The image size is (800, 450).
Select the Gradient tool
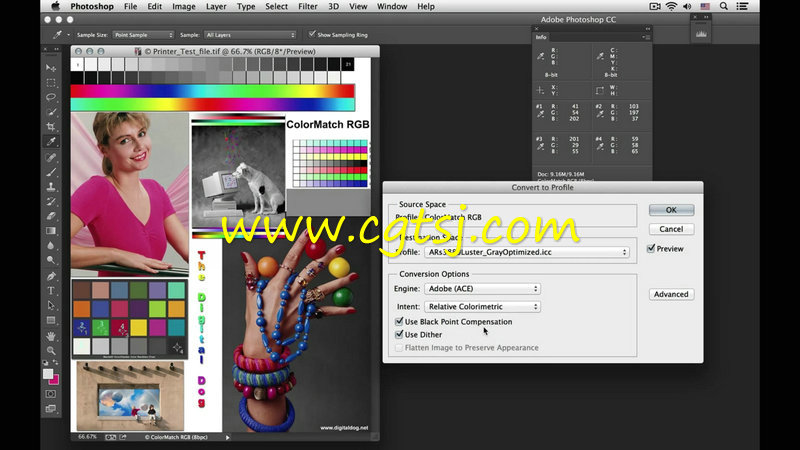pos(51,231)
